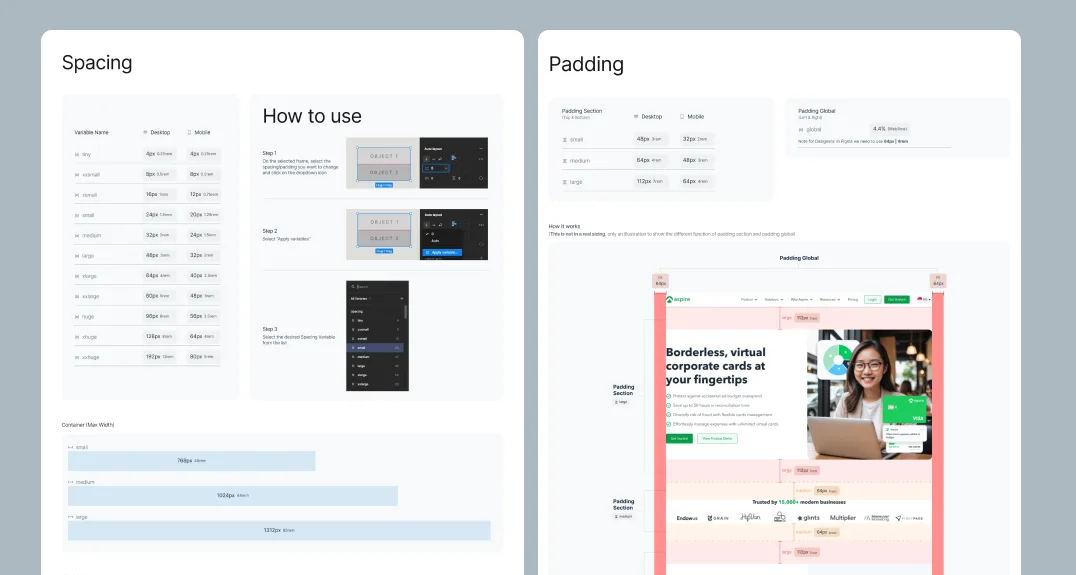1076x575 pixels.
Task: Click the hero Get Started button under the checklist
Action: click(679, 438)
